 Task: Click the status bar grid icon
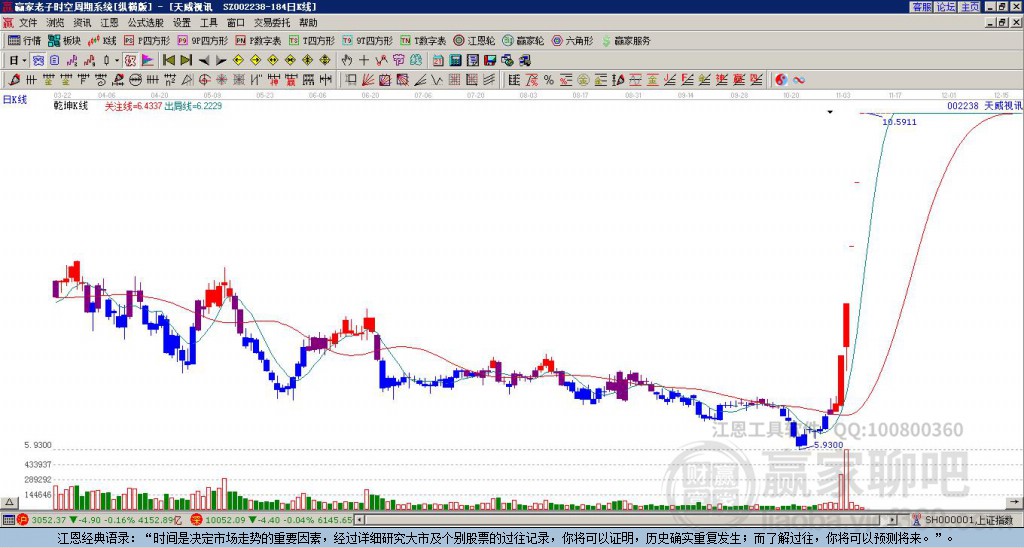[x=8, y=520]
